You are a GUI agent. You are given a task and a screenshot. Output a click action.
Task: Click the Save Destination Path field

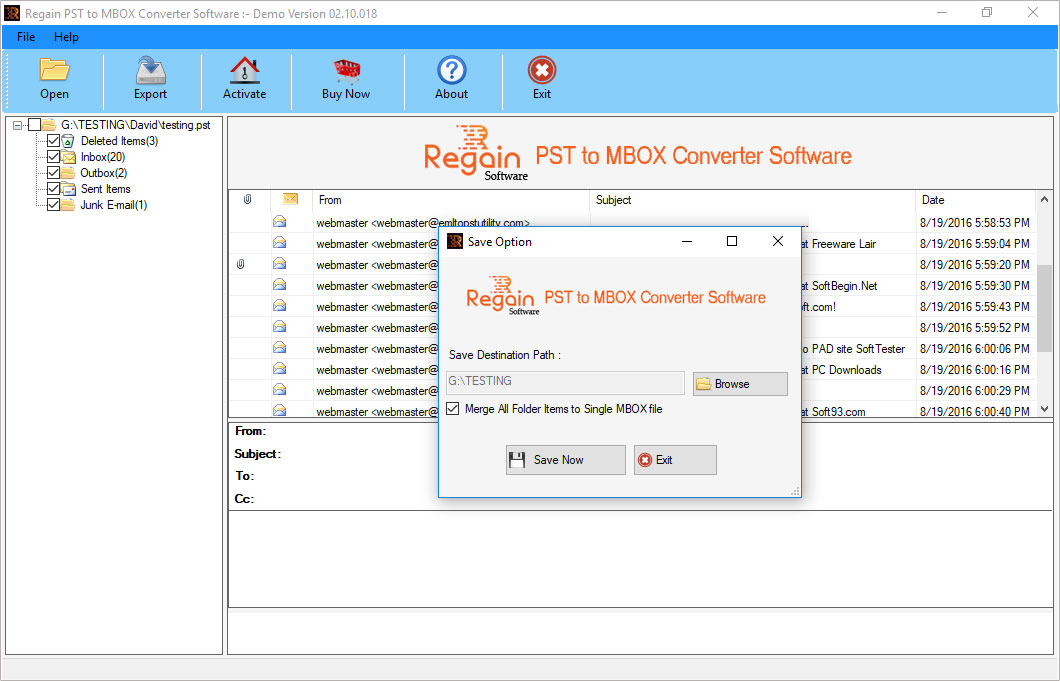click(x=565, y=381)
